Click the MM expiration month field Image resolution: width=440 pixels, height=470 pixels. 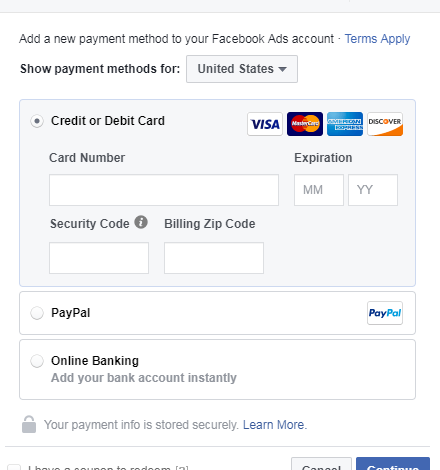point(319,190)
